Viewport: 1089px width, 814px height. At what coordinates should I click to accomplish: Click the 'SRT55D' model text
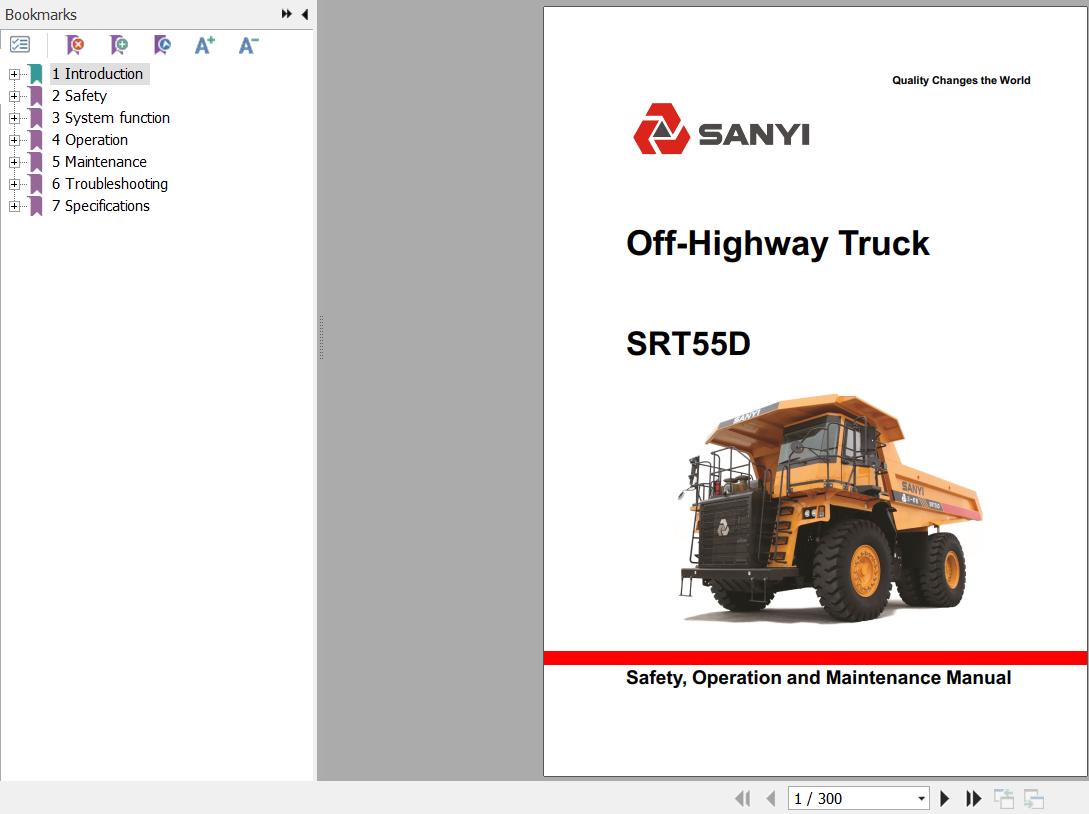pos(688,344)
